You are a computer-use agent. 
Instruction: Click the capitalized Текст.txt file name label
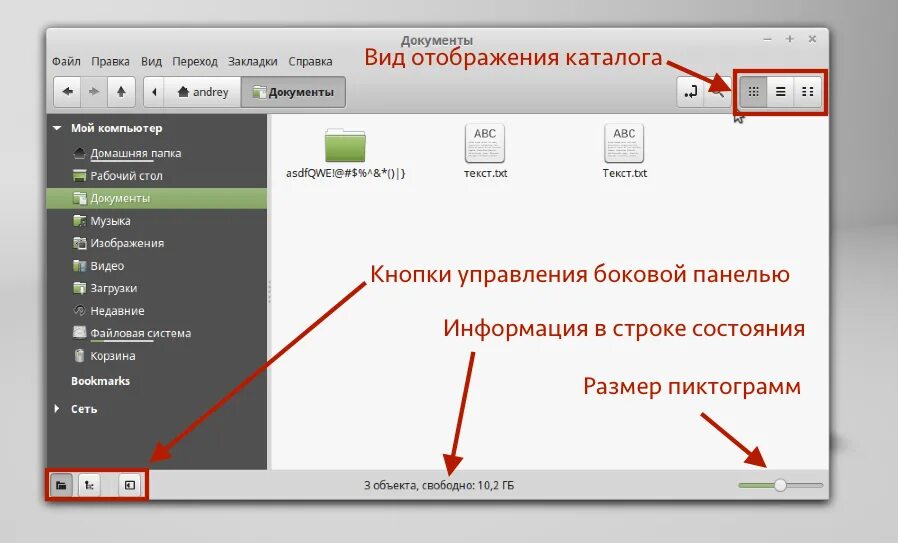click(625, 173)
